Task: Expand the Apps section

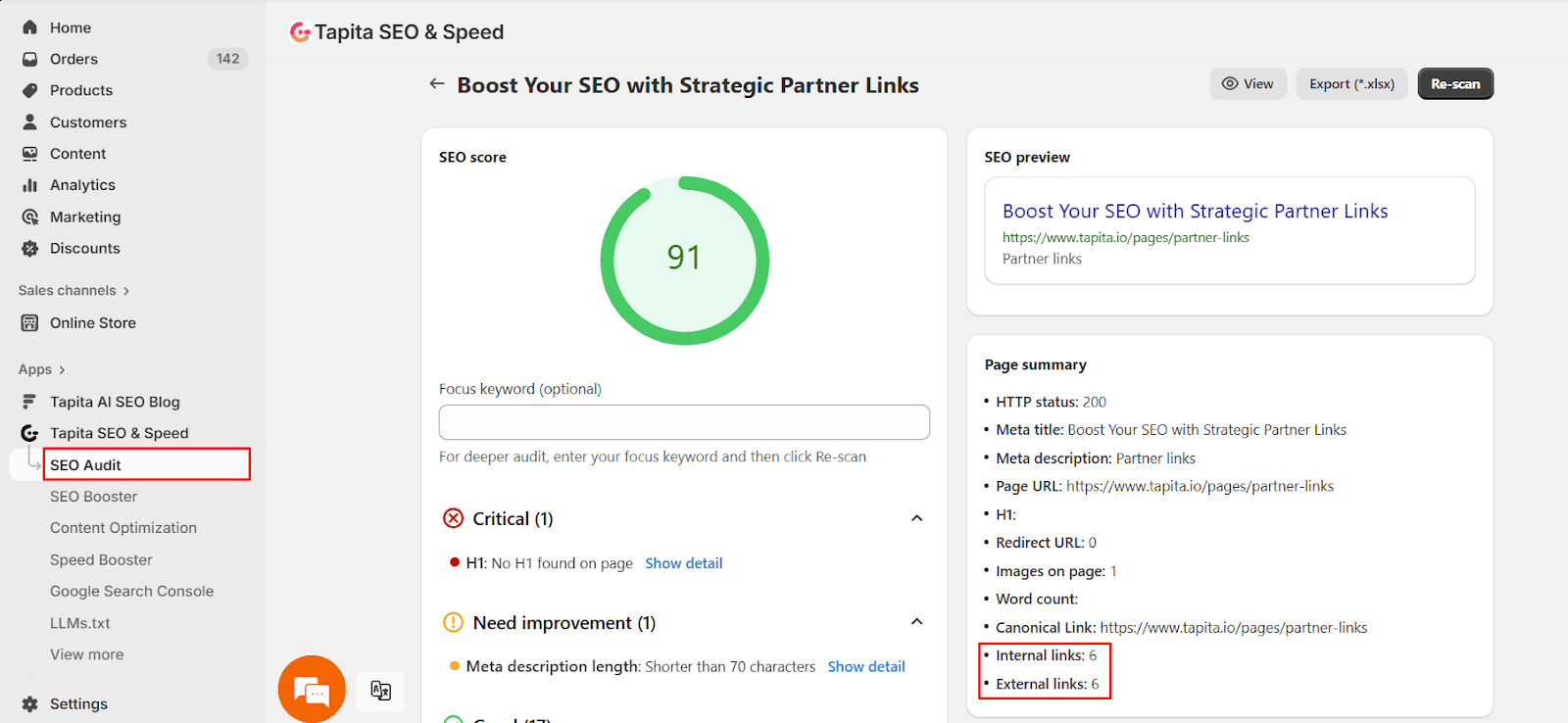Action: [x=42, y=369]
